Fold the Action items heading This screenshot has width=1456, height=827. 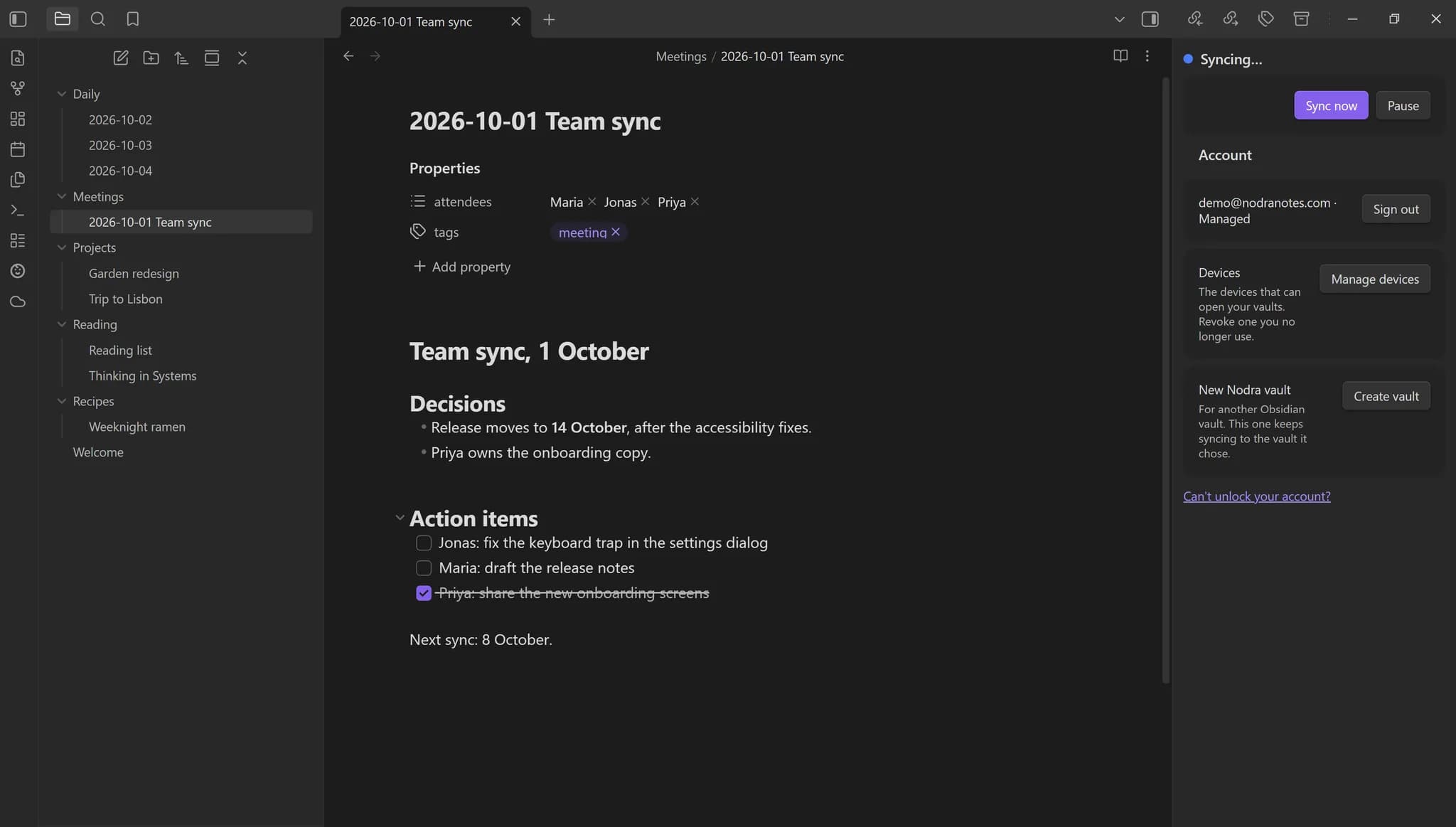(x=400, y=518)
